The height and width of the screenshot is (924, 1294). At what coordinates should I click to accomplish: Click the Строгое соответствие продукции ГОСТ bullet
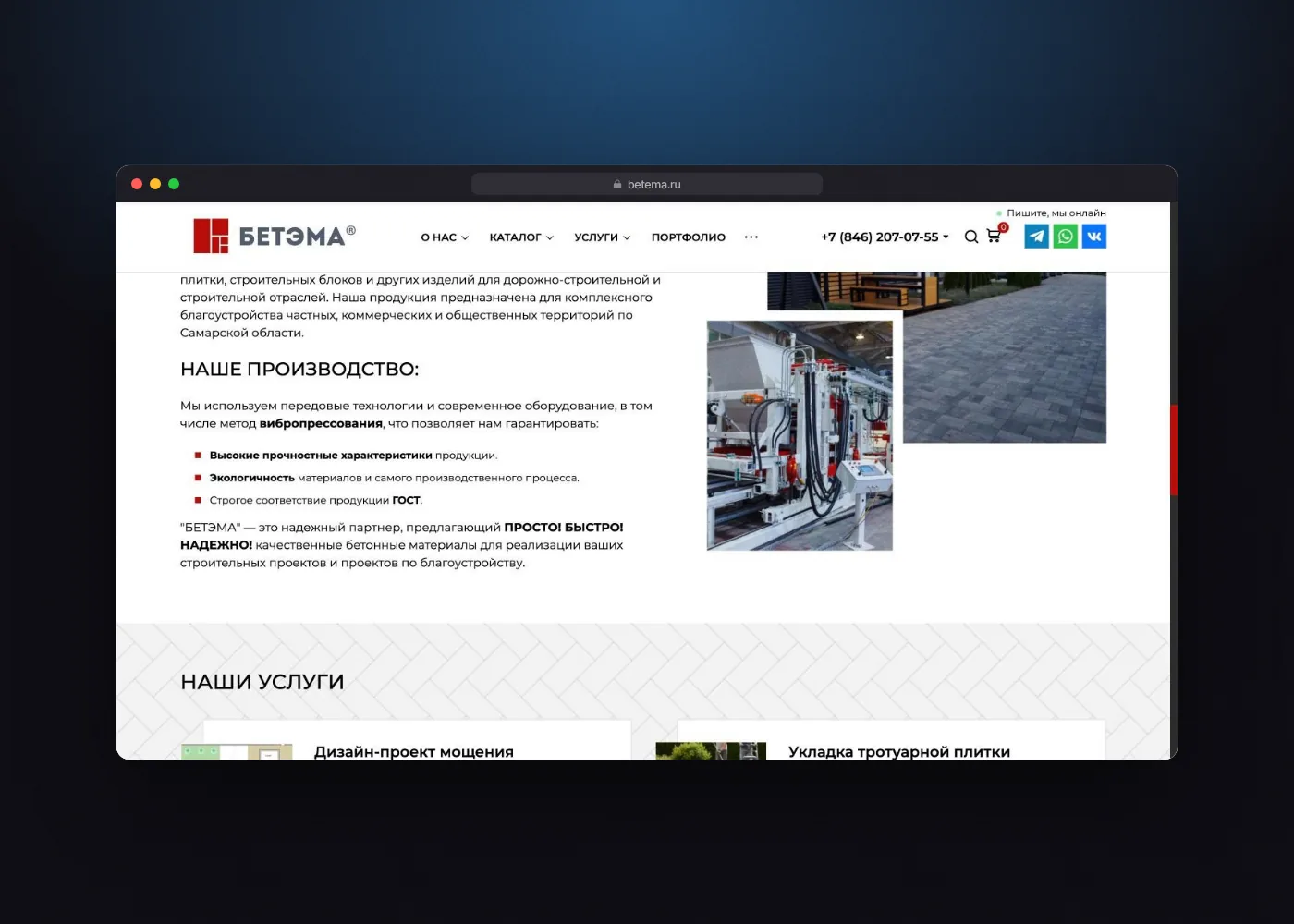pos(315,501)
